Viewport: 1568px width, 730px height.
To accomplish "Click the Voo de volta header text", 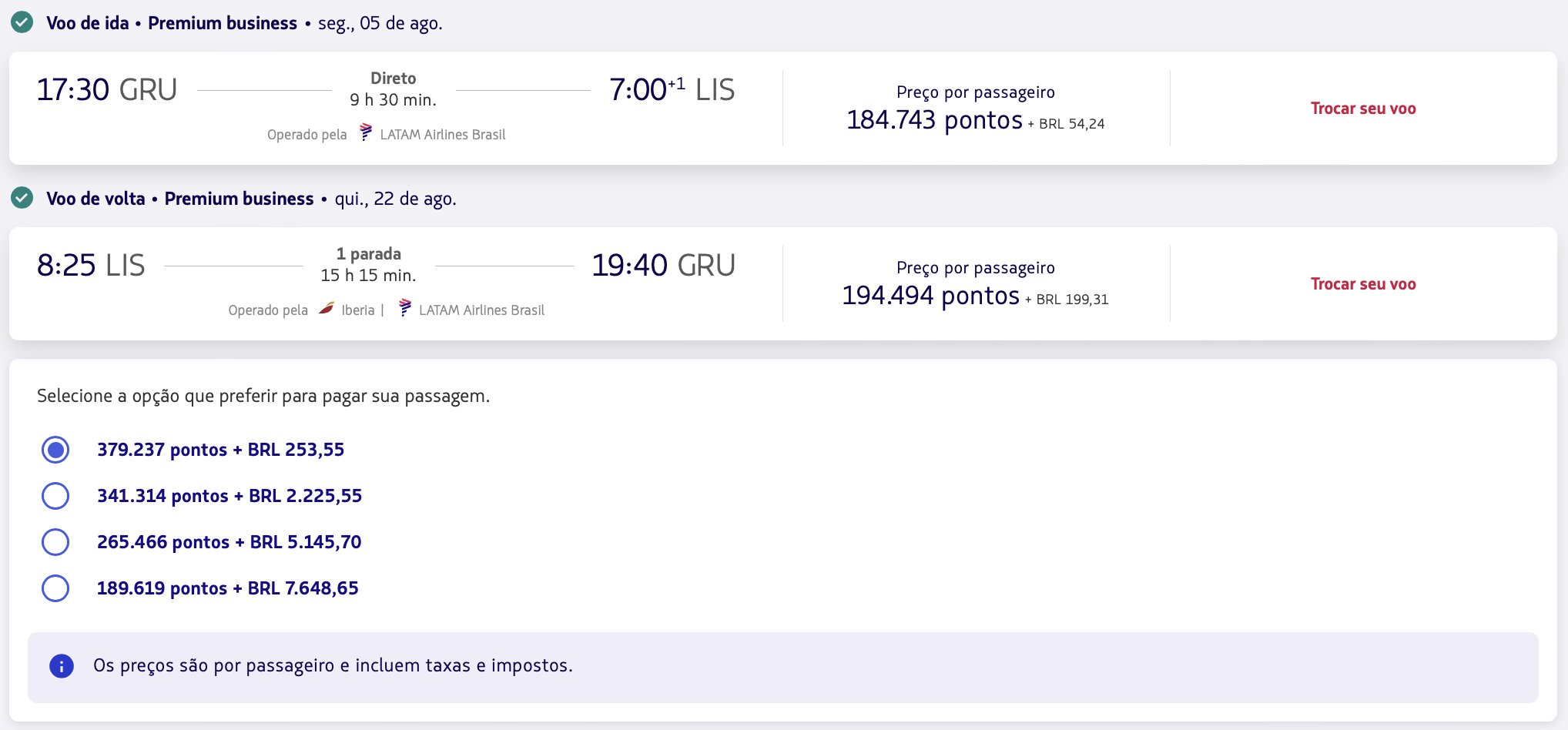I will click(x=95, y=199).
